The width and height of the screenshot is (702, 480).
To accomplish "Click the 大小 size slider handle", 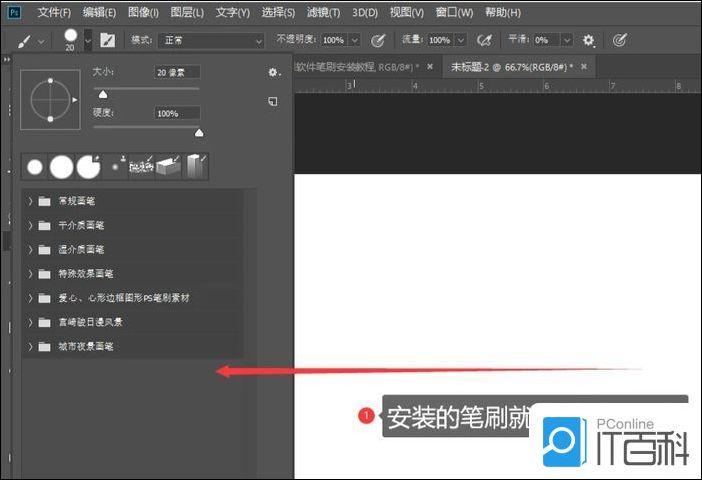I will point(103,94).
